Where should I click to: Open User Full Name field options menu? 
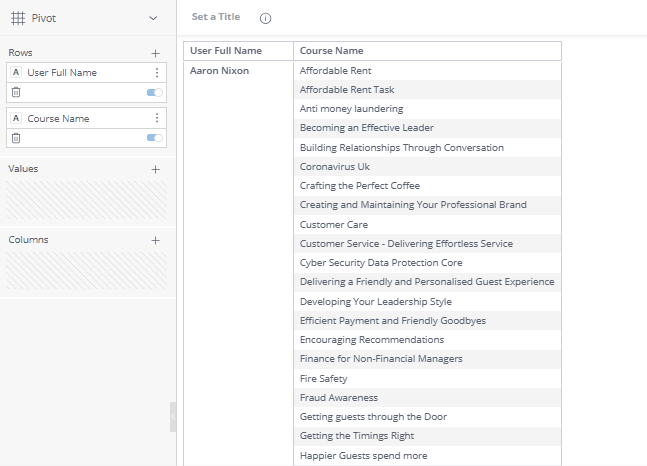pos(156,73)
